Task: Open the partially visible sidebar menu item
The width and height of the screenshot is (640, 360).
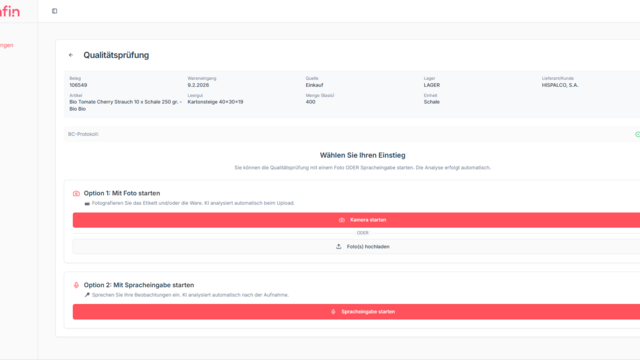Action: (7, 45)
